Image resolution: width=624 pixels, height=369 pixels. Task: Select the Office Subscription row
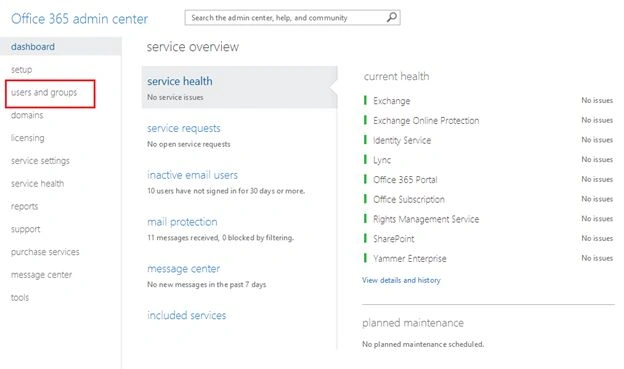488,199
